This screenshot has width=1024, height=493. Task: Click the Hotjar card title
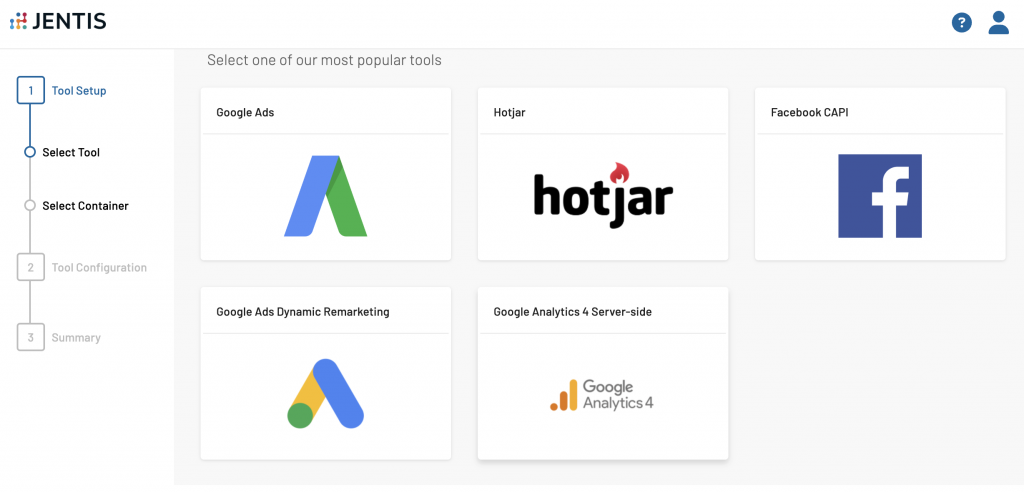tap(509, 112)
